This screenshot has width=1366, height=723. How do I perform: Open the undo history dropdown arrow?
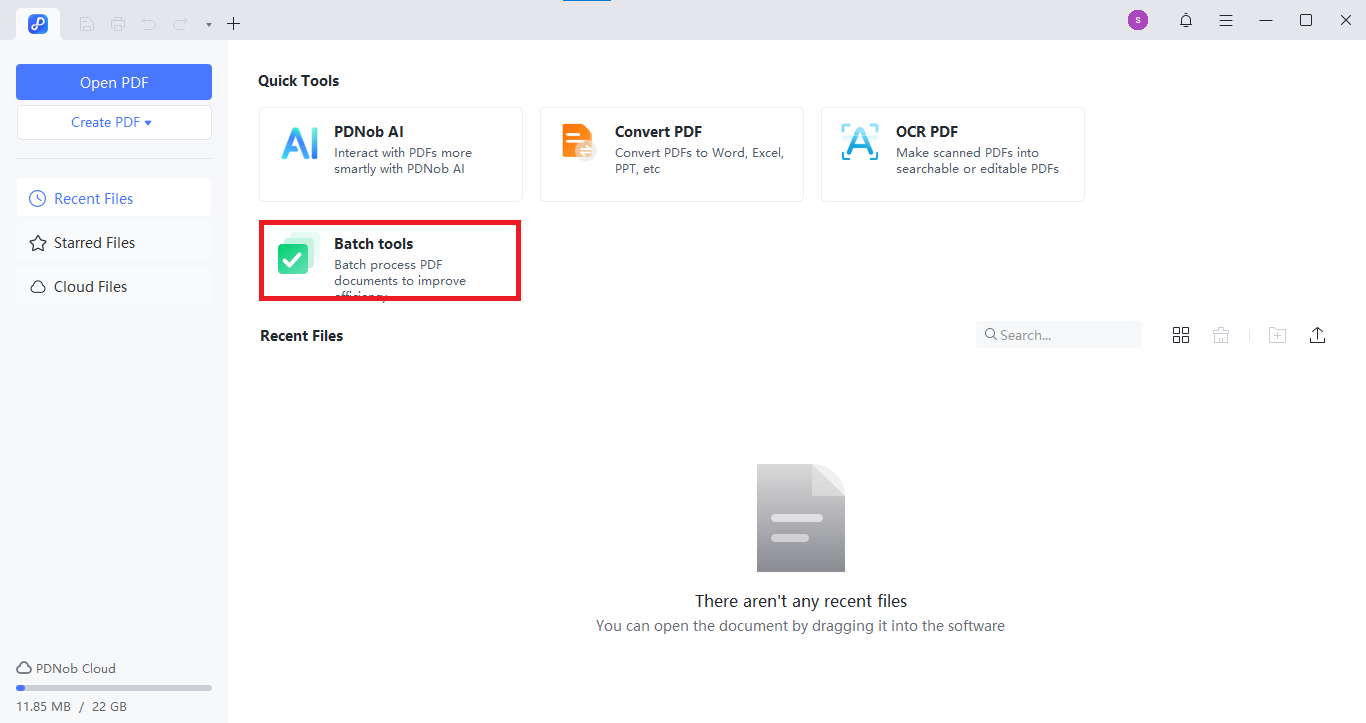(208, 23)
